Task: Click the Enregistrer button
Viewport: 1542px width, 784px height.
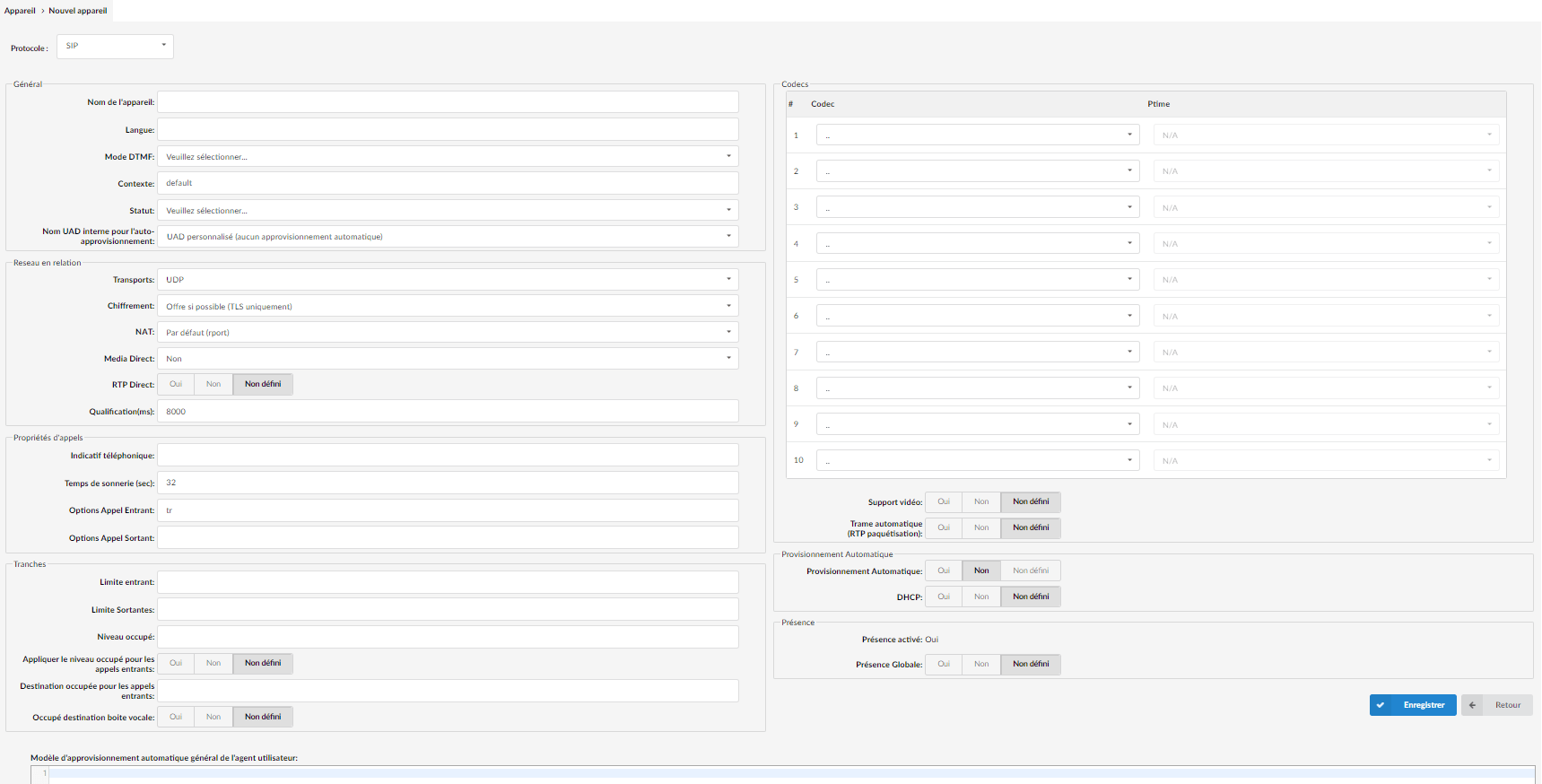Action: 1413,705
